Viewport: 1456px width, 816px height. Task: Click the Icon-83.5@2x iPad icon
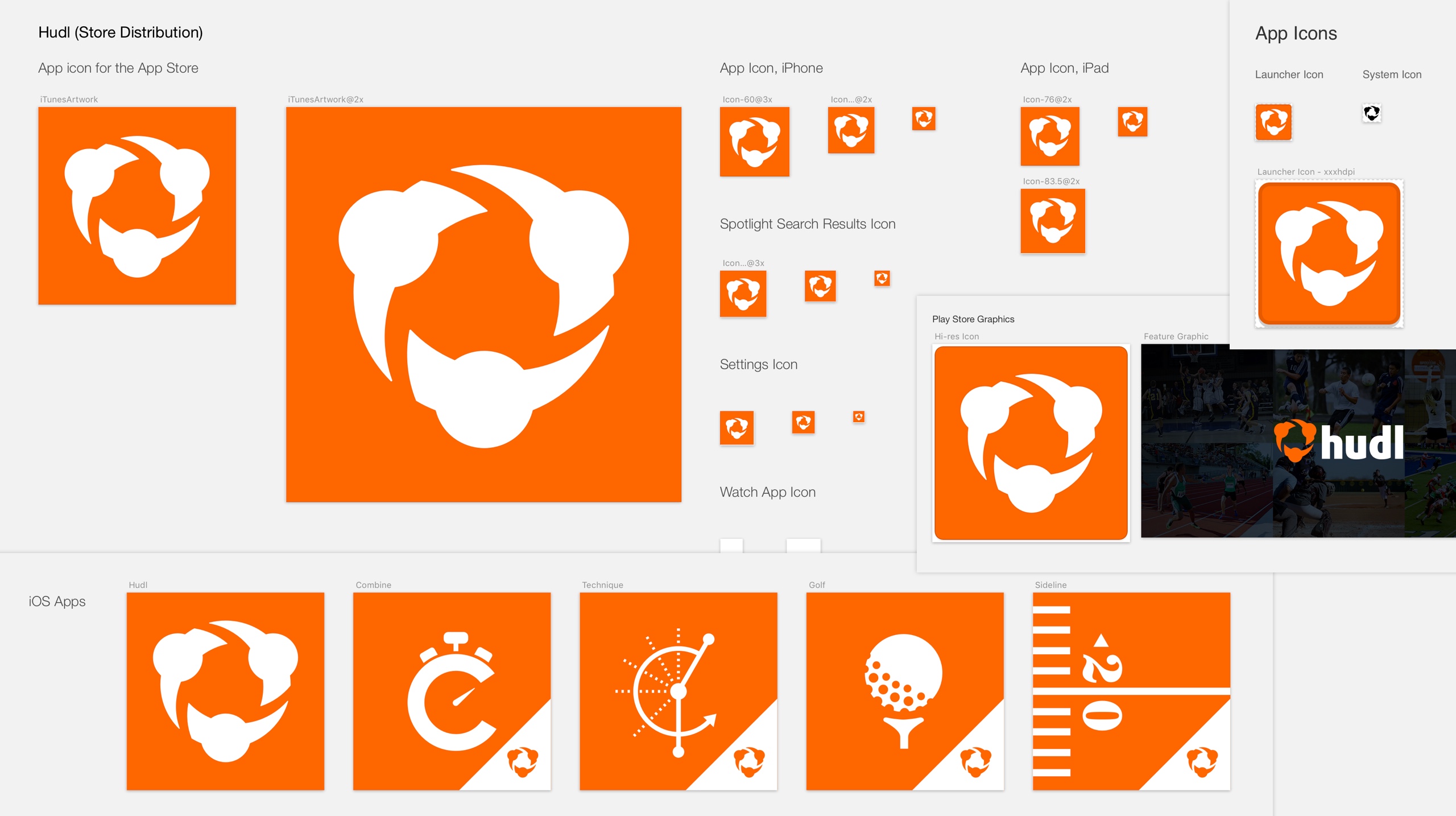point(1053,221)
